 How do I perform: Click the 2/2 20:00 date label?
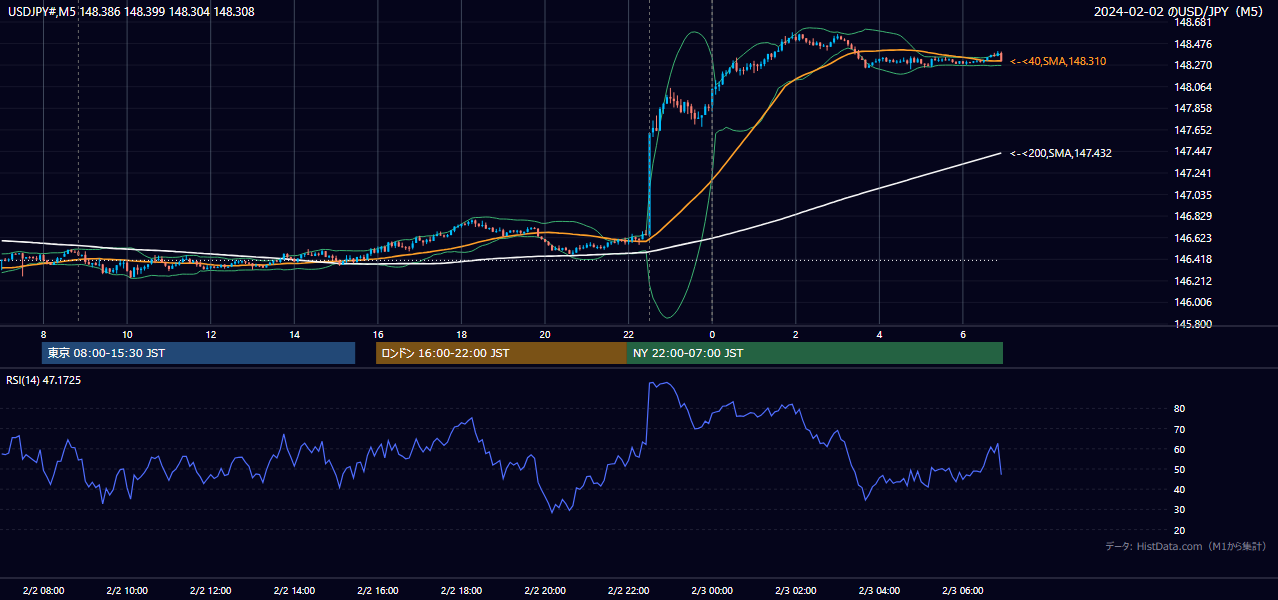tap(545, 591)
